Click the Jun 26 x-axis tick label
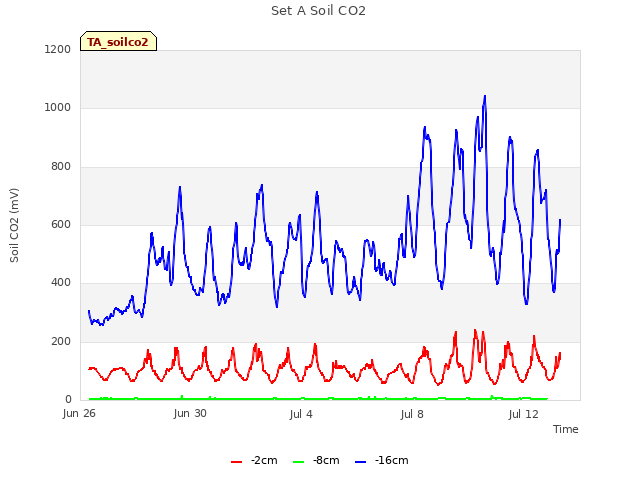The height and width of the screenshot is (480, 640). click(79, 413)
